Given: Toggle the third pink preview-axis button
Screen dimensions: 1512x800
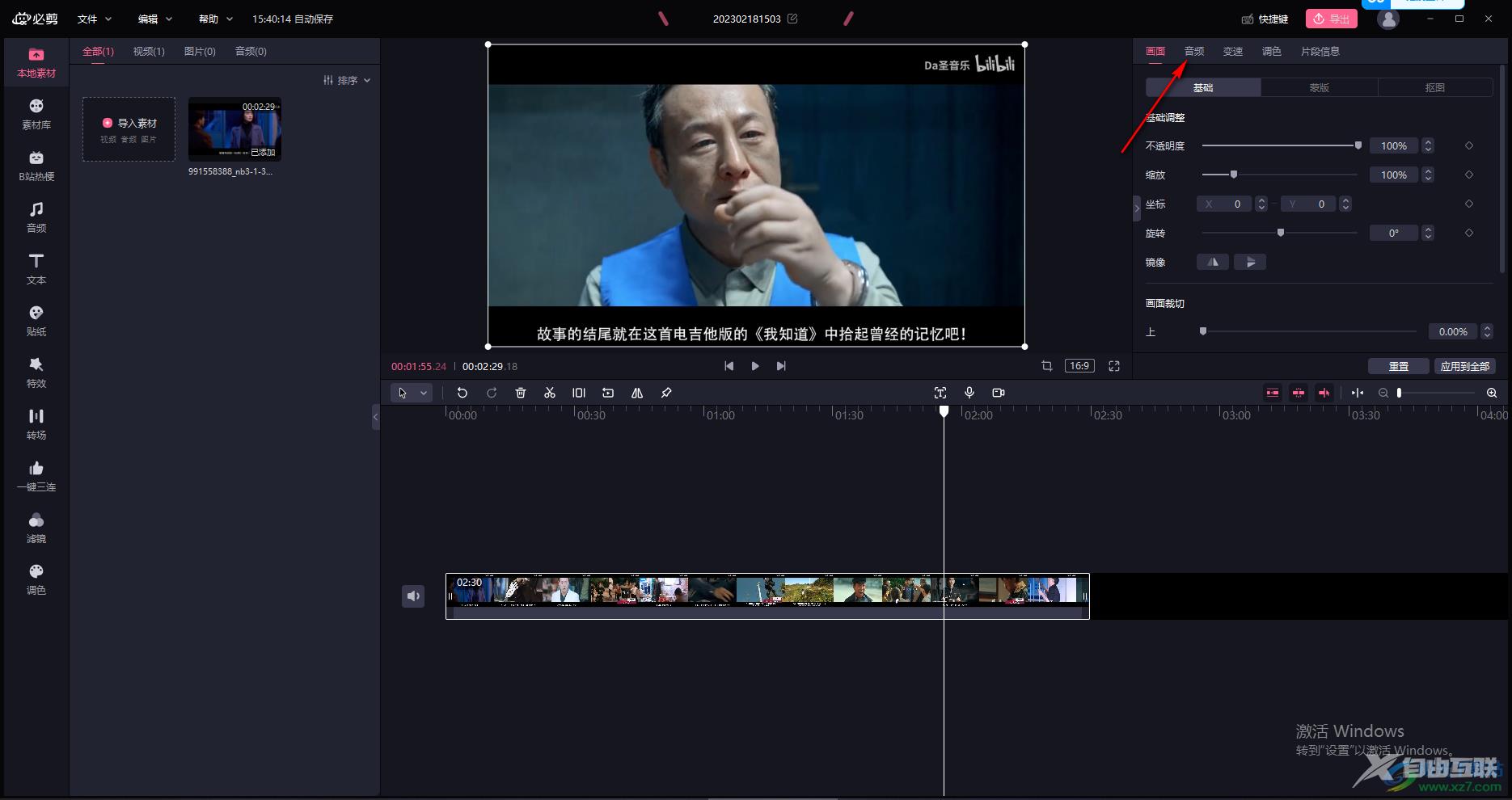Looking at the screenshot, I should 1324,393.
